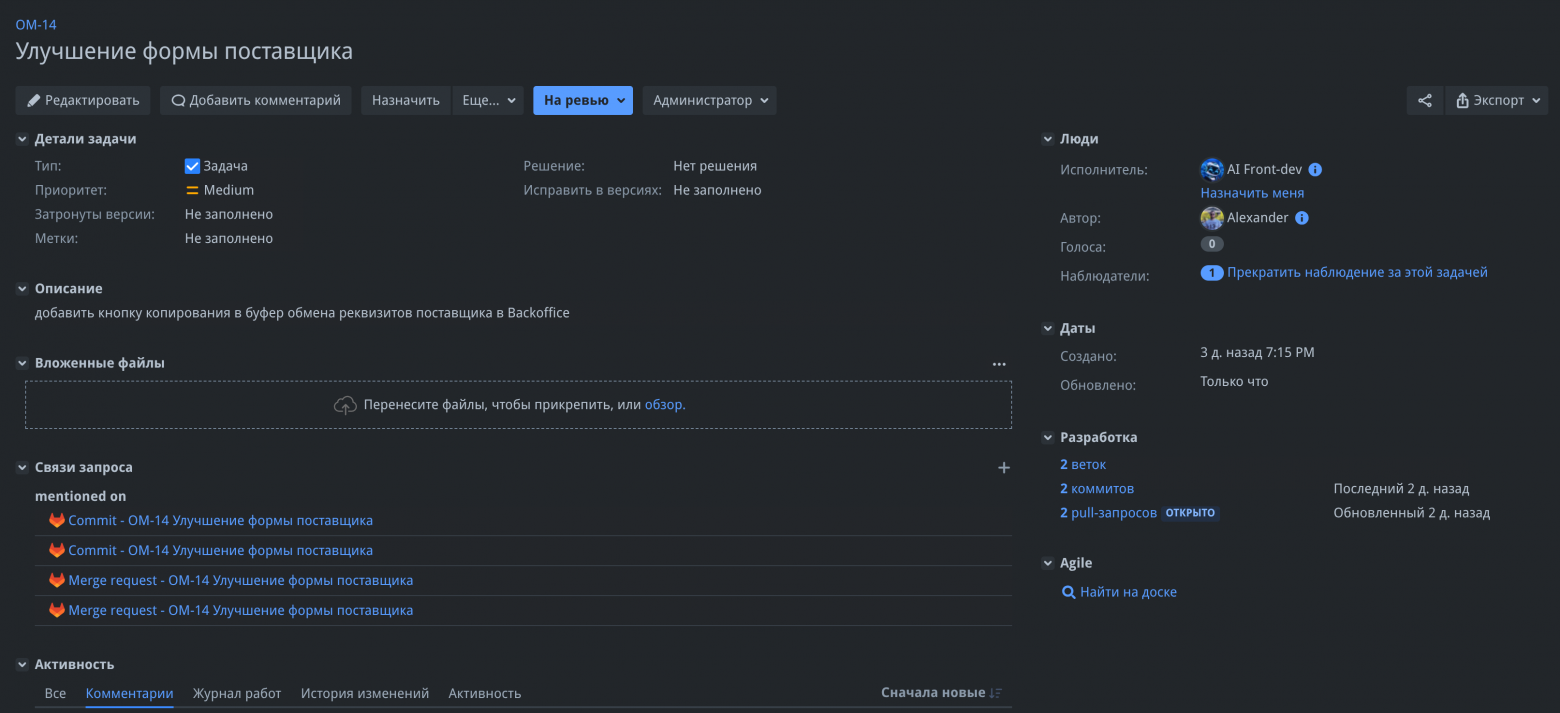Click the votes count badge
This screenshot has height=713, width=1560.
1212,244
